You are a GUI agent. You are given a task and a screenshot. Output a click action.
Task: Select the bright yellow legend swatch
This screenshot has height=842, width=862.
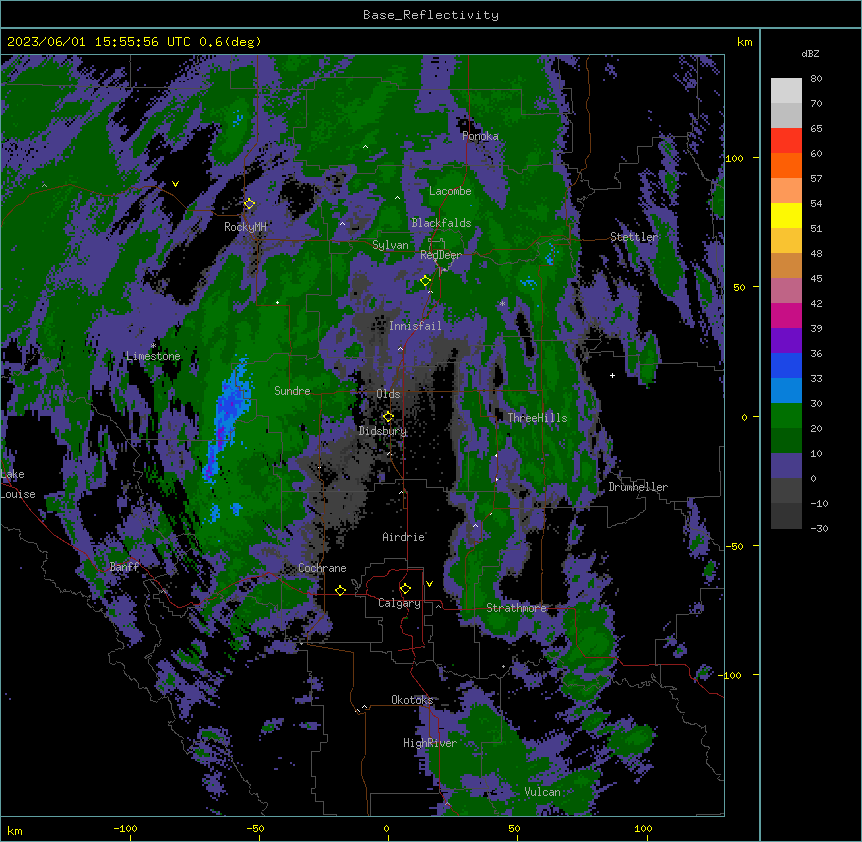[x=786, y=215]
